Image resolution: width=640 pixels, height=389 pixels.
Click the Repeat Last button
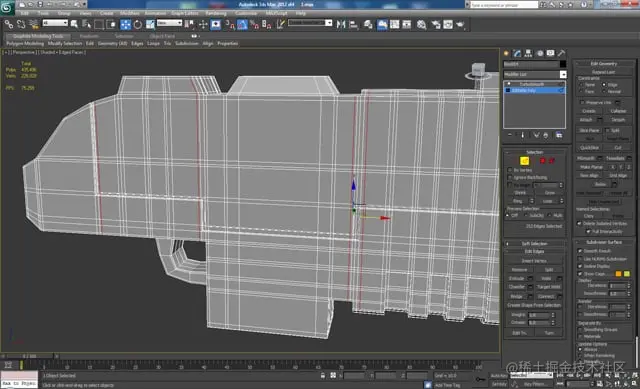(604, 72)
